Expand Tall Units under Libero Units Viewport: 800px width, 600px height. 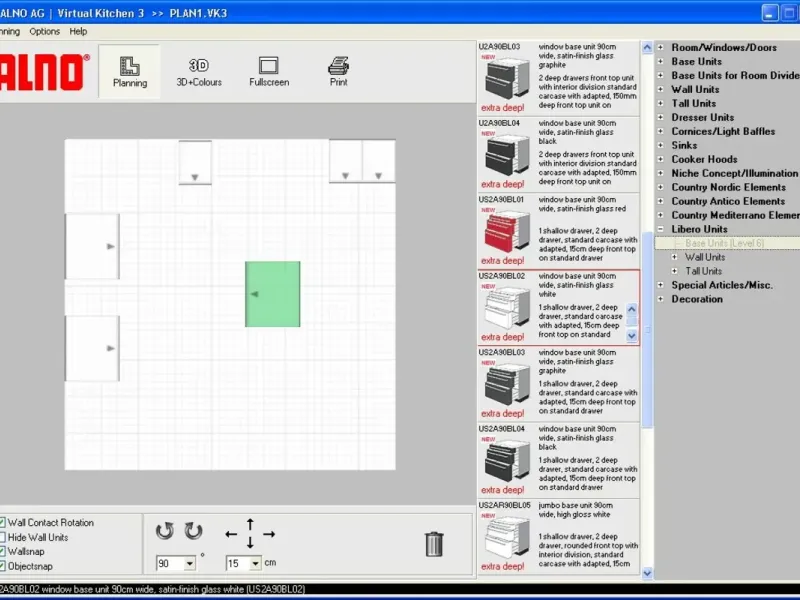[674, 271]
